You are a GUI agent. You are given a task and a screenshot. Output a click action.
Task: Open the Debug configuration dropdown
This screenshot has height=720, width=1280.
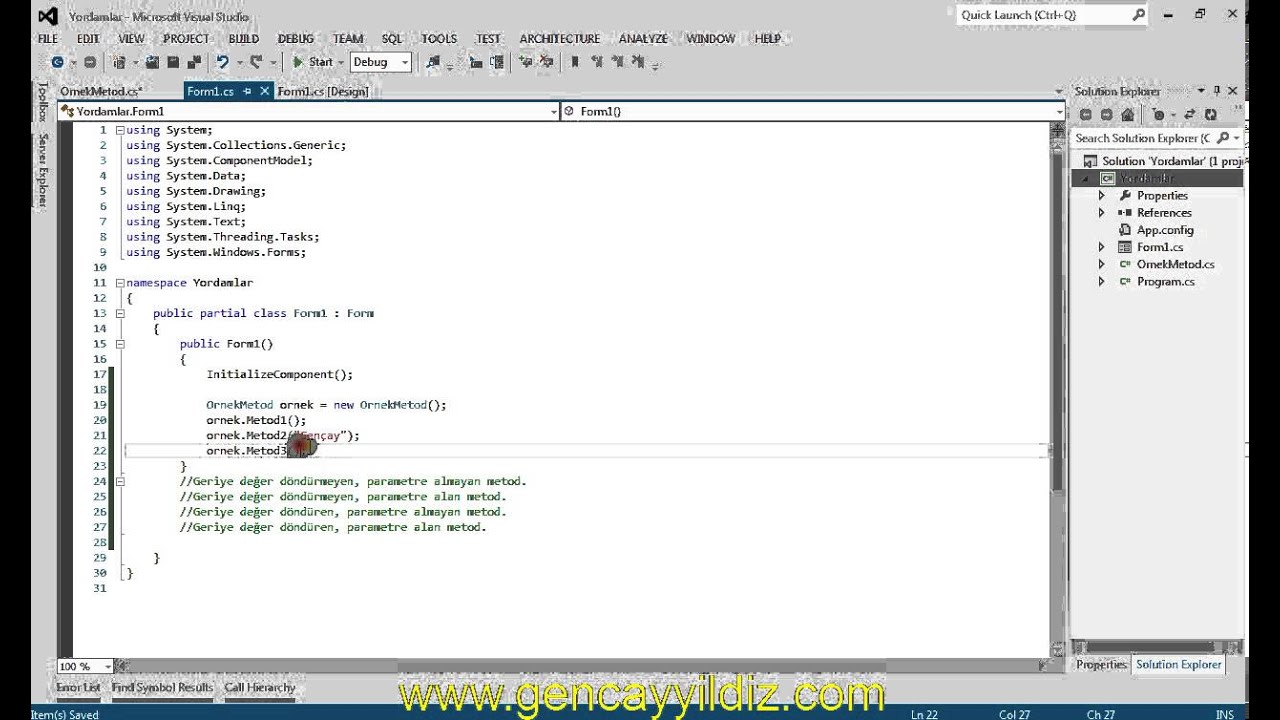point(407,62)
